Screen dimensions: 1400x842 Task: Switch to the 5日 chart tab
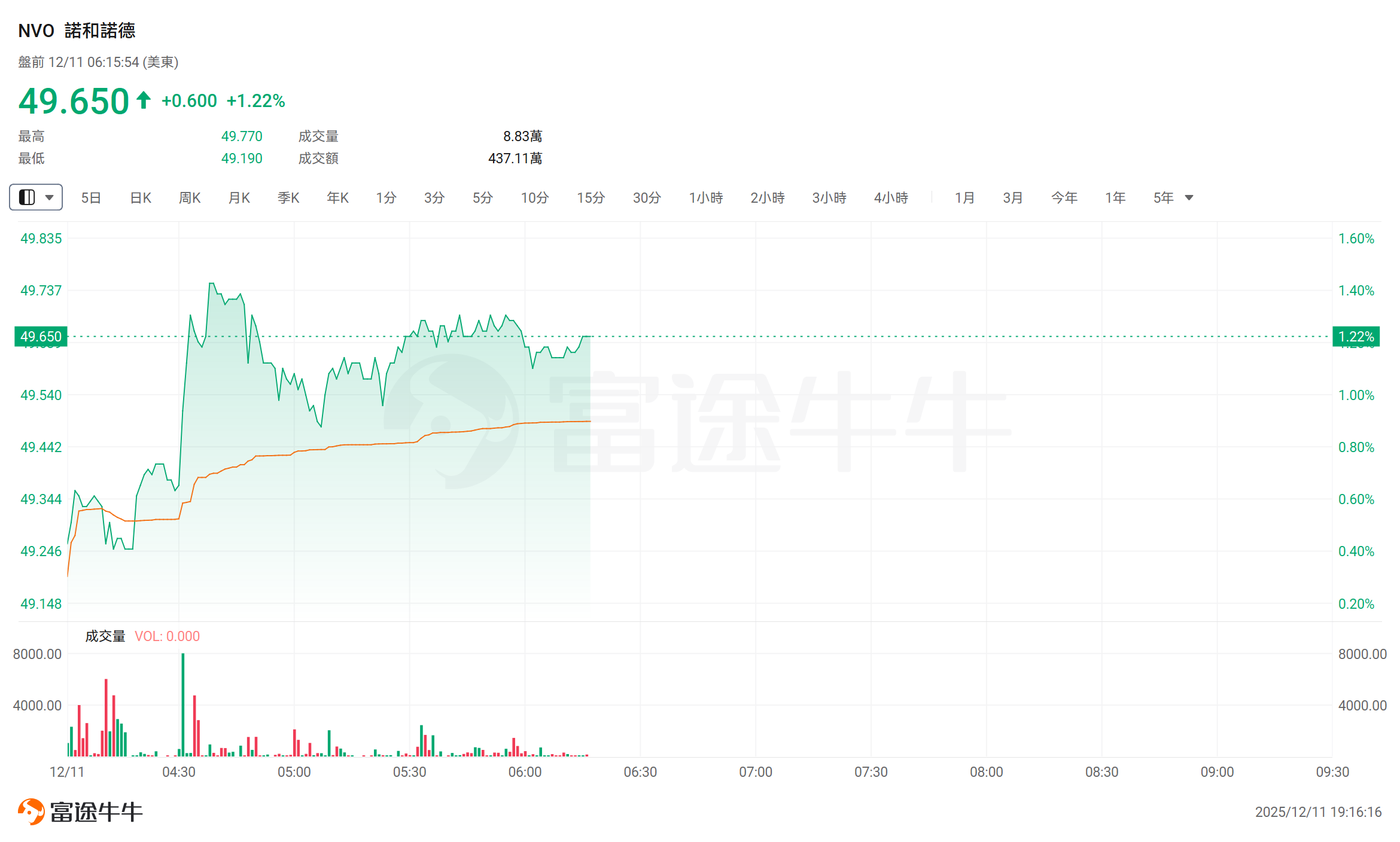(x=91, y=198)
